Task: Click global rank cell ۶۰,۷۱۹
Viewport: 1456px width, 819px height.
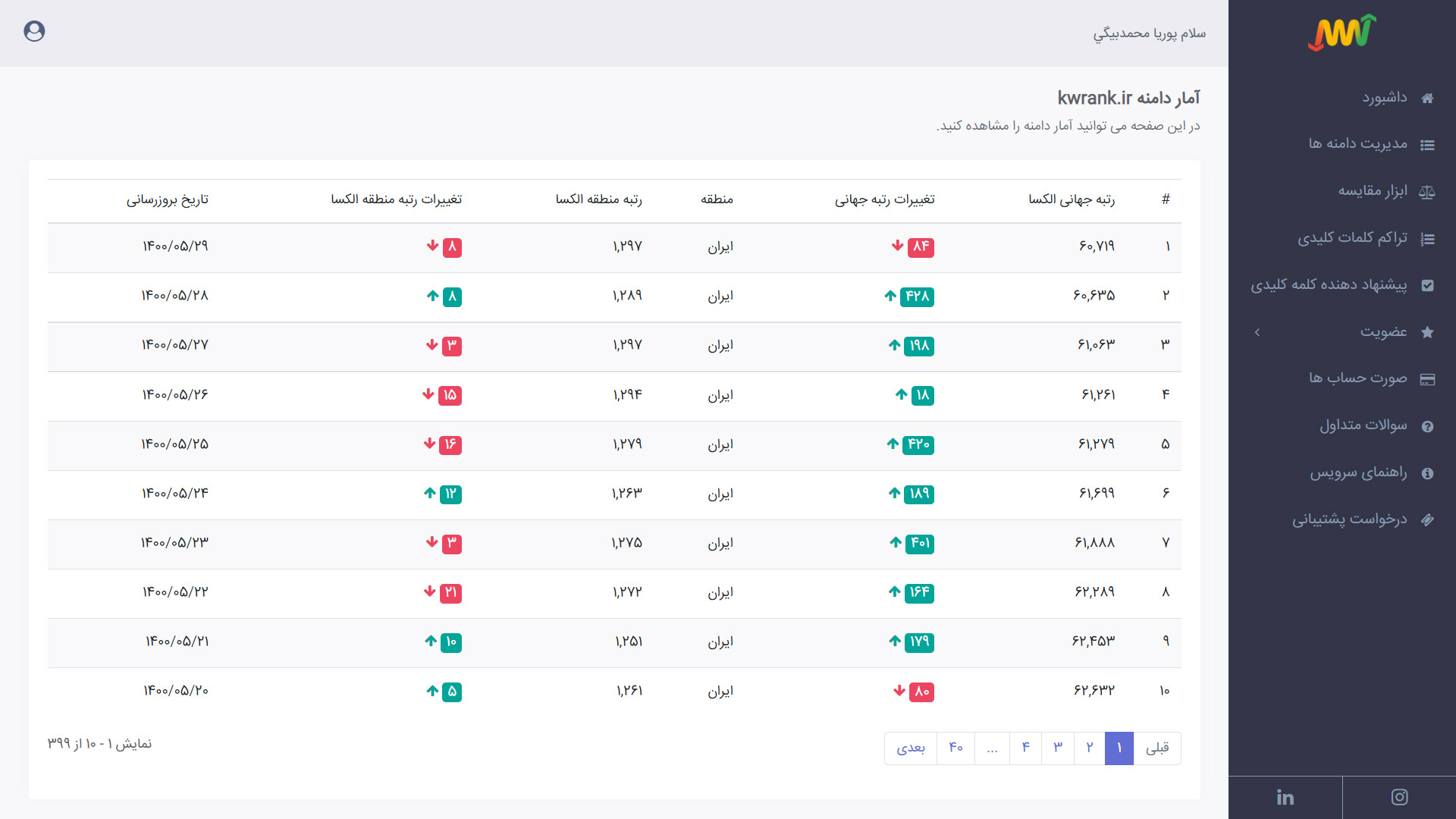Action: [1097, 246]
